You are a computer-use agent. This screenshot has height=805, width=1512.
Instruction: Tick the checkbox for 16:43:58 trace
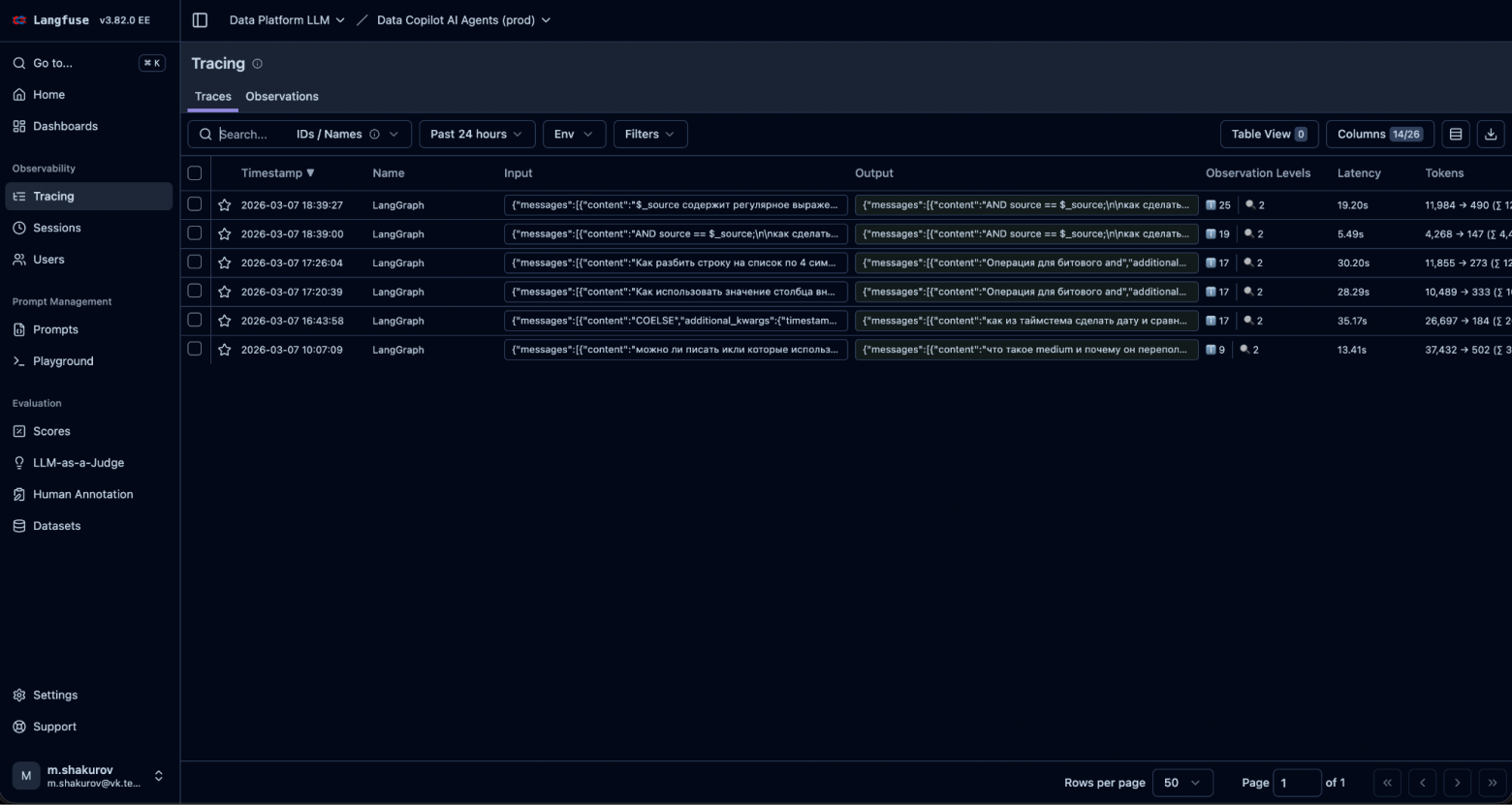pyautogui.click(x=195, y=321)
